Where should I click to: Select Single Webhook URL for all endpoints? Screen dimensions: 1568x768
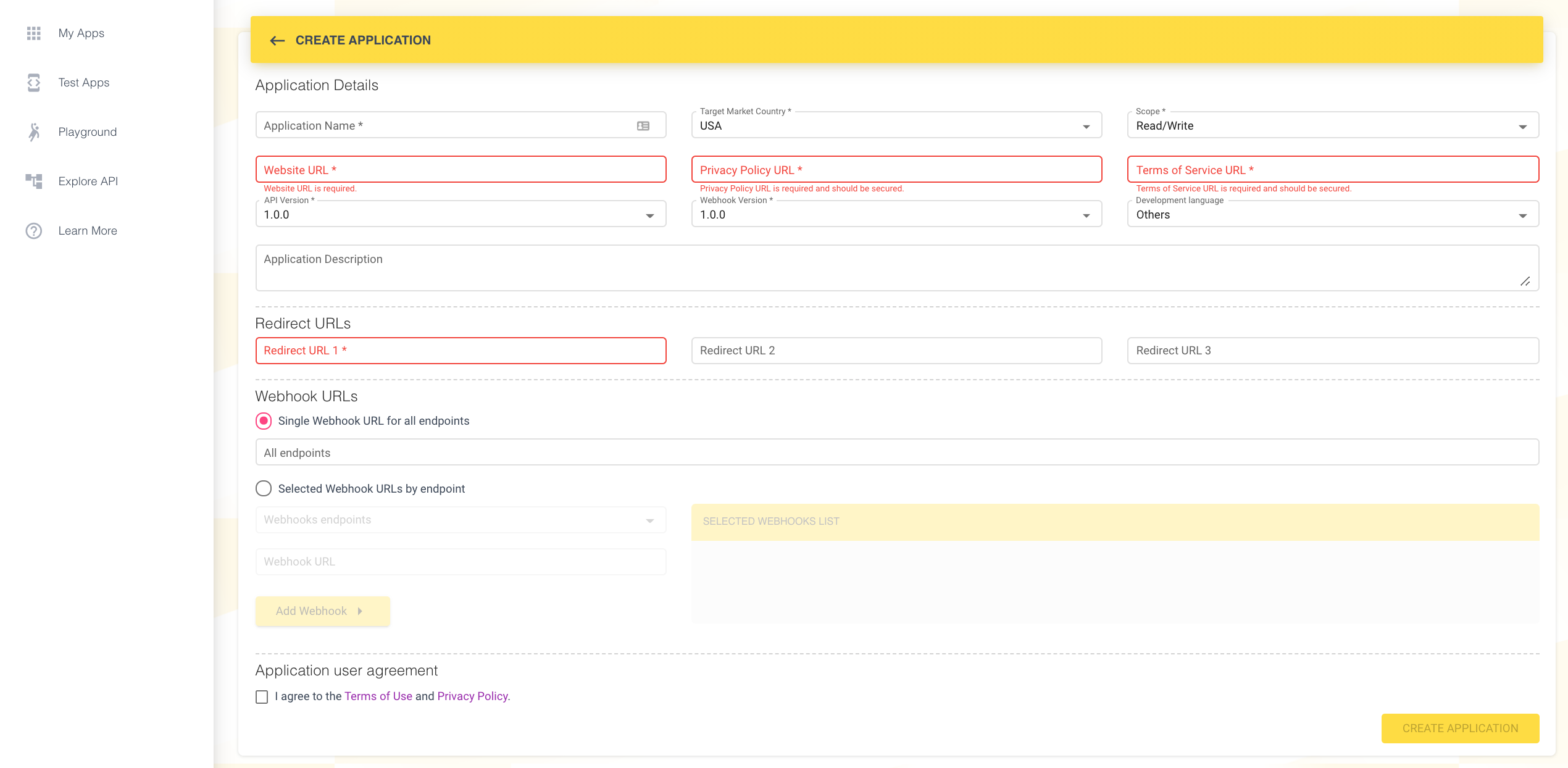[264, 421]
